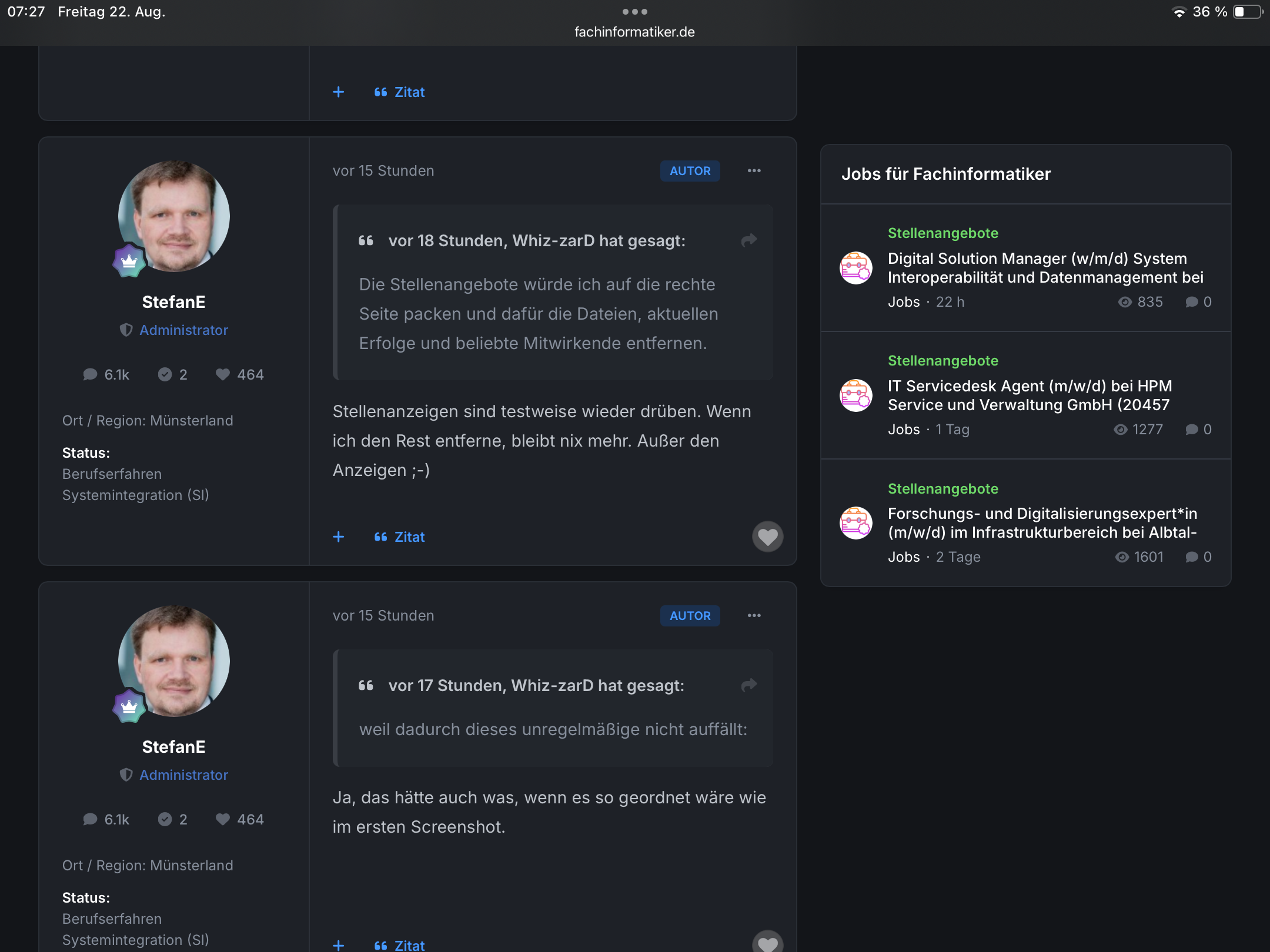The image size is (1270, 952).
Task: Like StefanE's post about Stellenanzeigen with heart
Action: [x=767, y=537]
